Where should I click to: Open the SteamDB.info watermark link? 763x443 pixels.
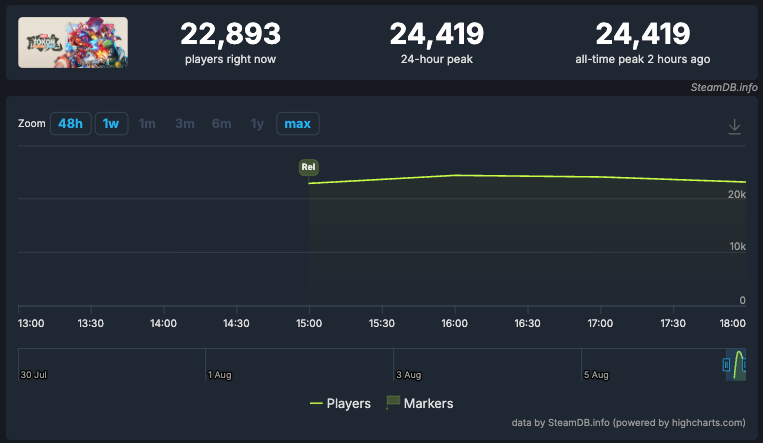pos(724,87)
